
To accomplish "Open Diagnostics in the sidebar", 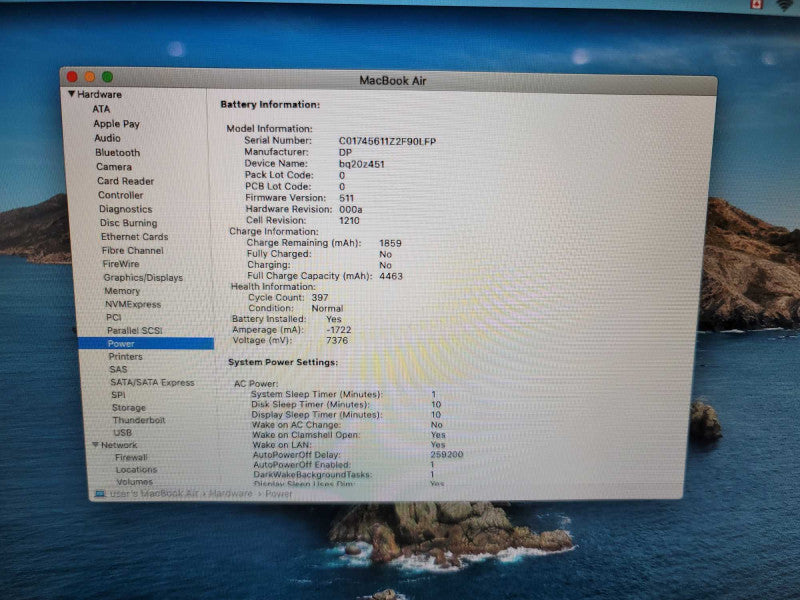I will [126, 209].
